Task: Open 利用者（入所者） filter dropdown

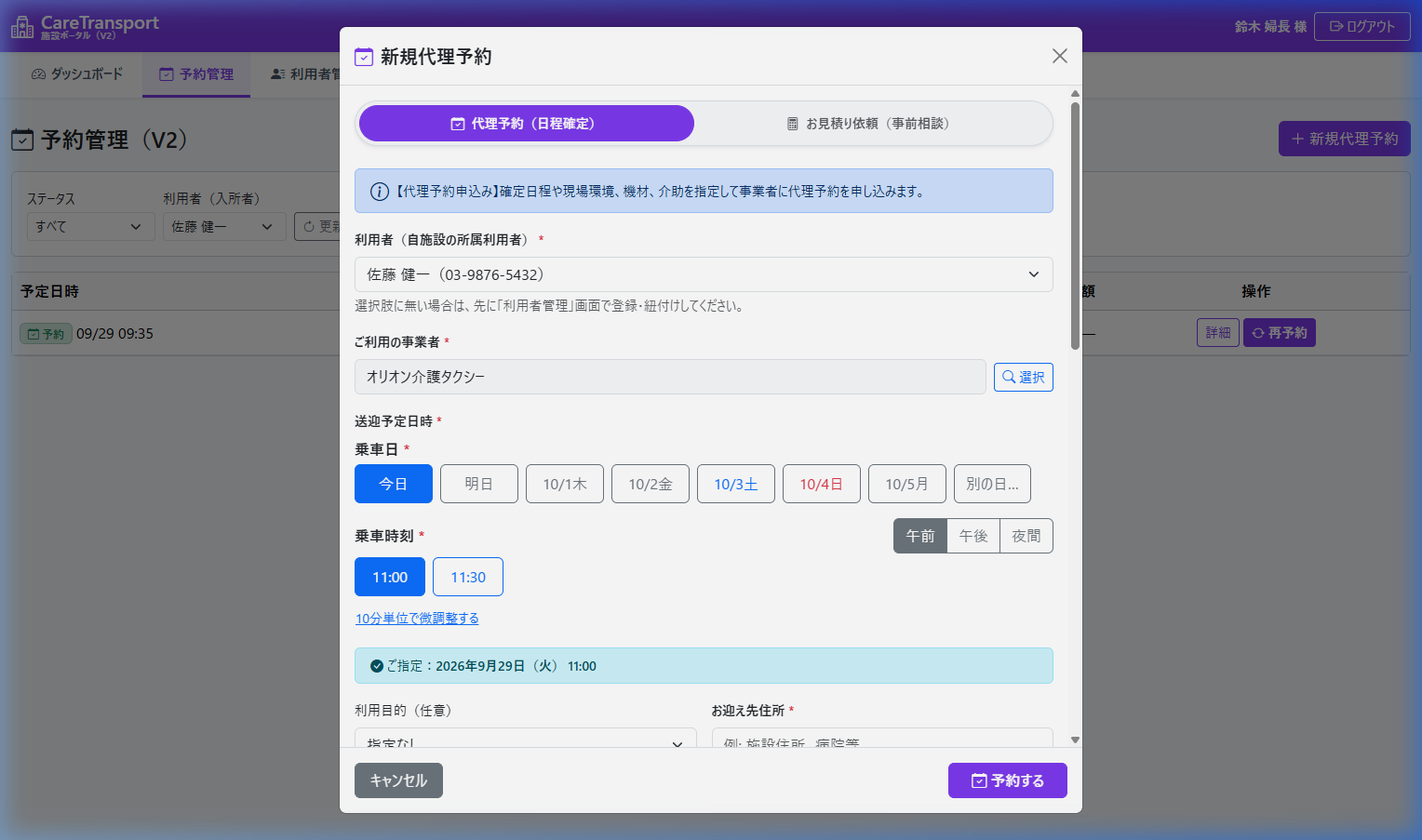Action: pyautogui.click(x=223, y=226)
